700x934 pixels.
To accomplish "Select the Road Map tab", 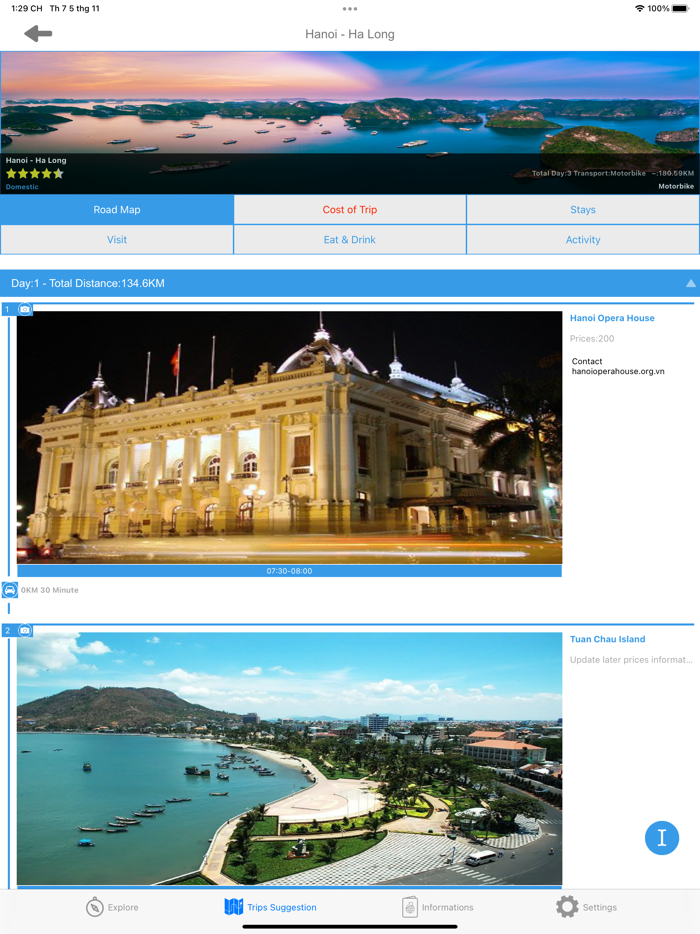I will [x=117, y=210].
